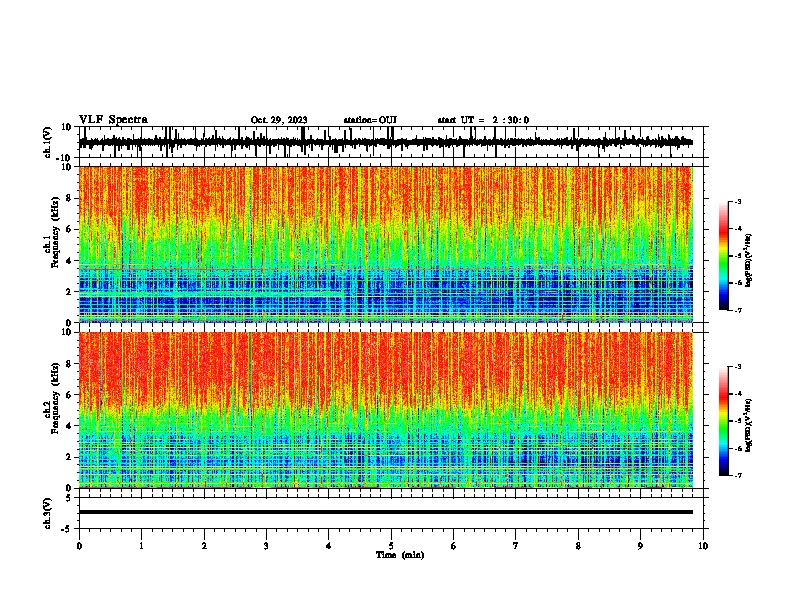Select the "Oct. 29, 2023" date label
Image resolution: width=792 pixels, height=612 pixels.
pyautogui.click(x=279, y=120)
